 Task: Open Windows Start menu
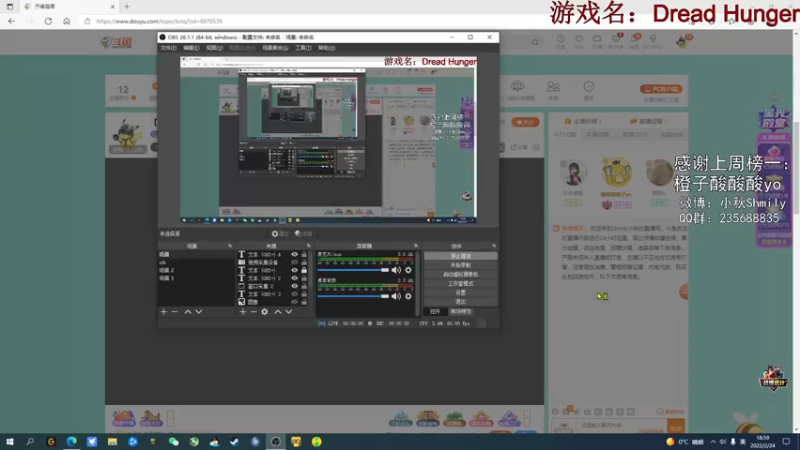point(10,442)
